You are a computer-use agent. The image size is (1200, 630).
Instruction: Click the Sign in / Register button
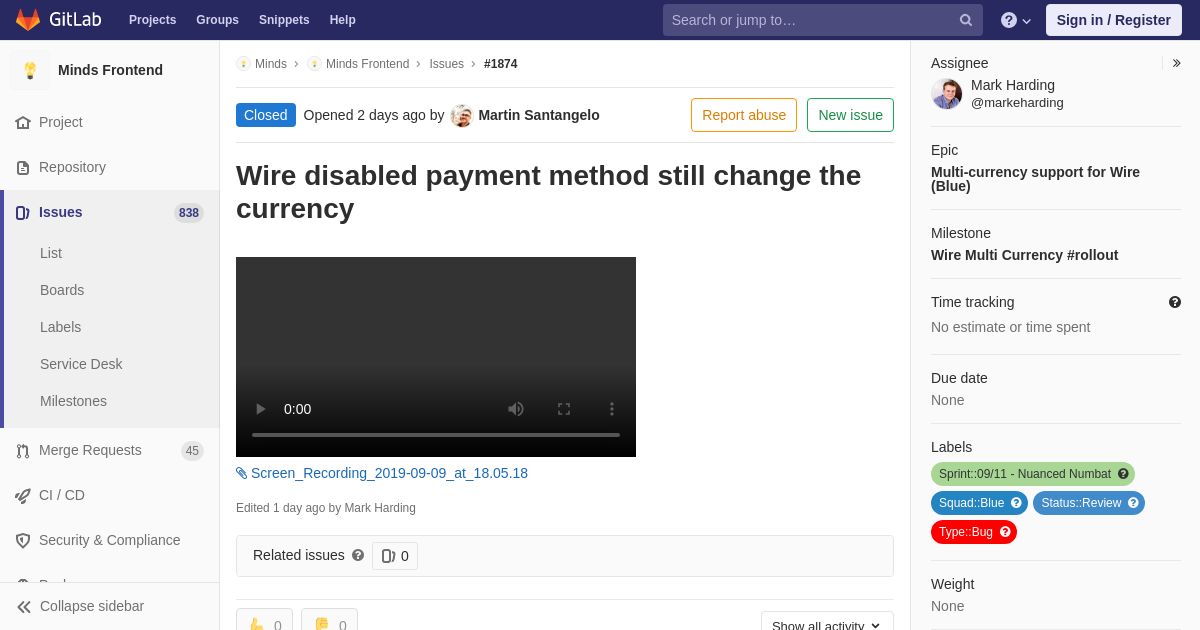[1113, 20]
